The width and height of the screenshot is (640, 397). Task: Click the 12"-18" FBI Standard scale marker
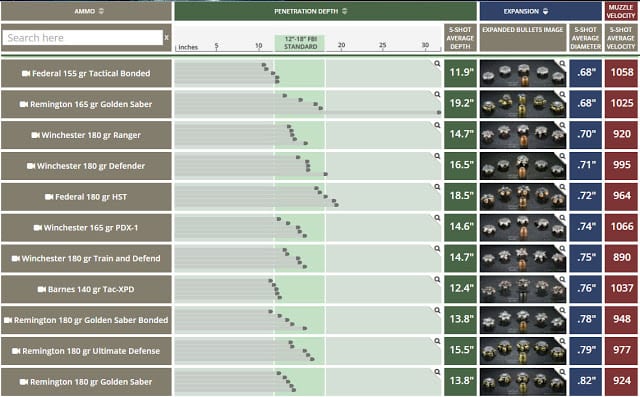tap(300, 43)
